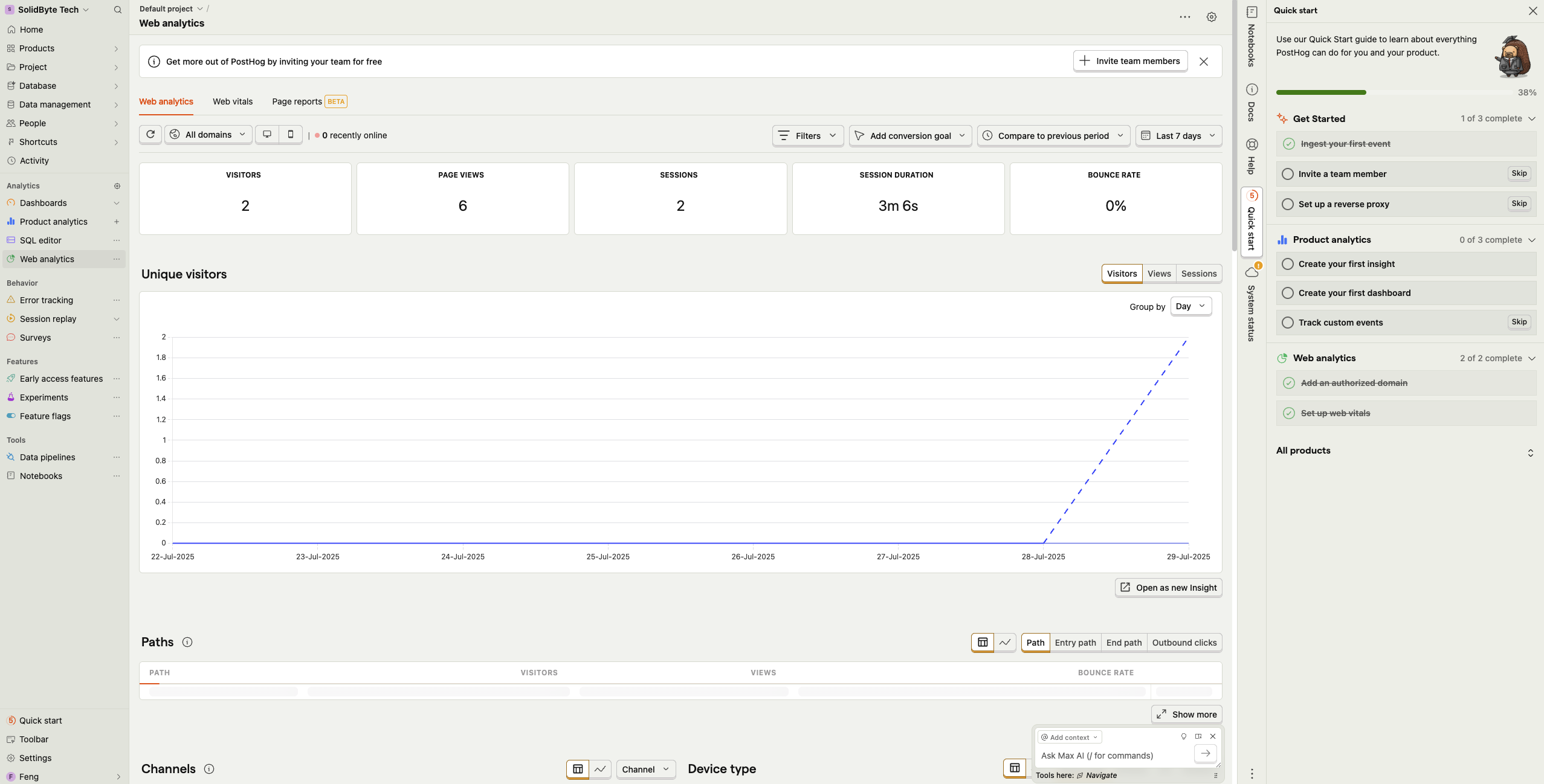Go to Home in sidebar
Screen dimensions: 1544x784
(x=63, y=30)
